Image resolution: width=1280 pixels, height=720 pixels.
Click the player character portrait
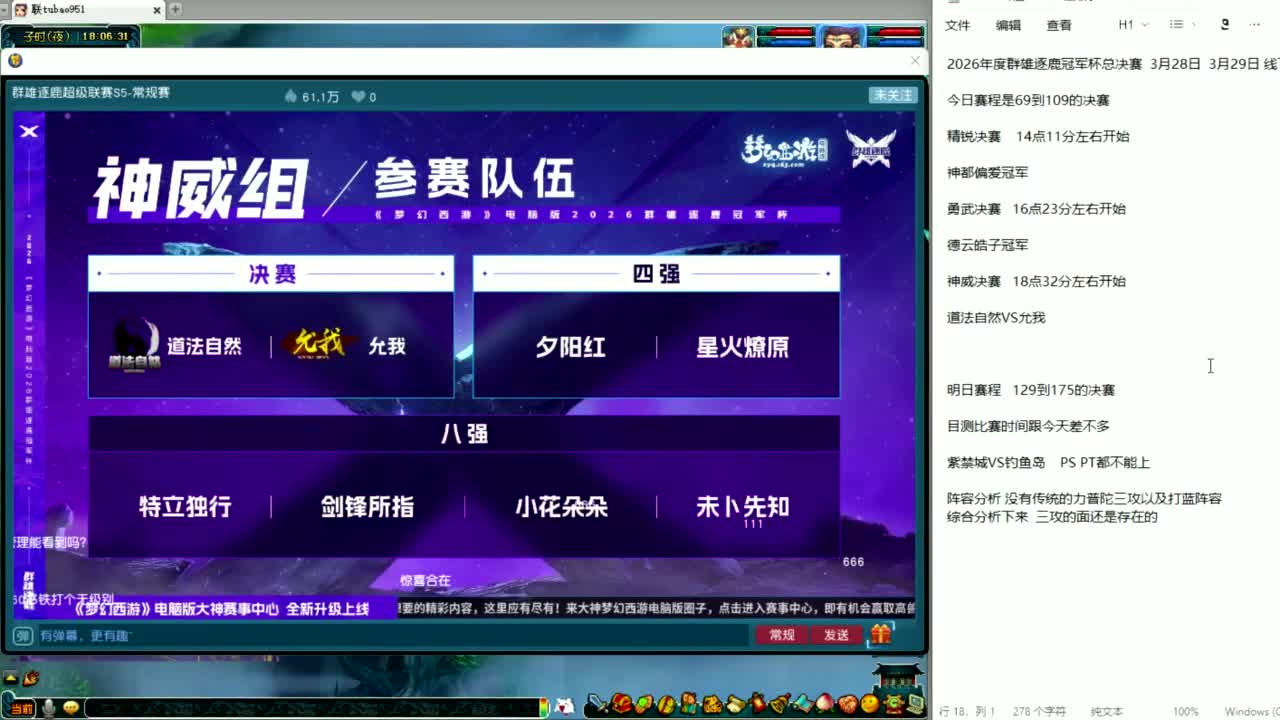(x=843, y=37)
